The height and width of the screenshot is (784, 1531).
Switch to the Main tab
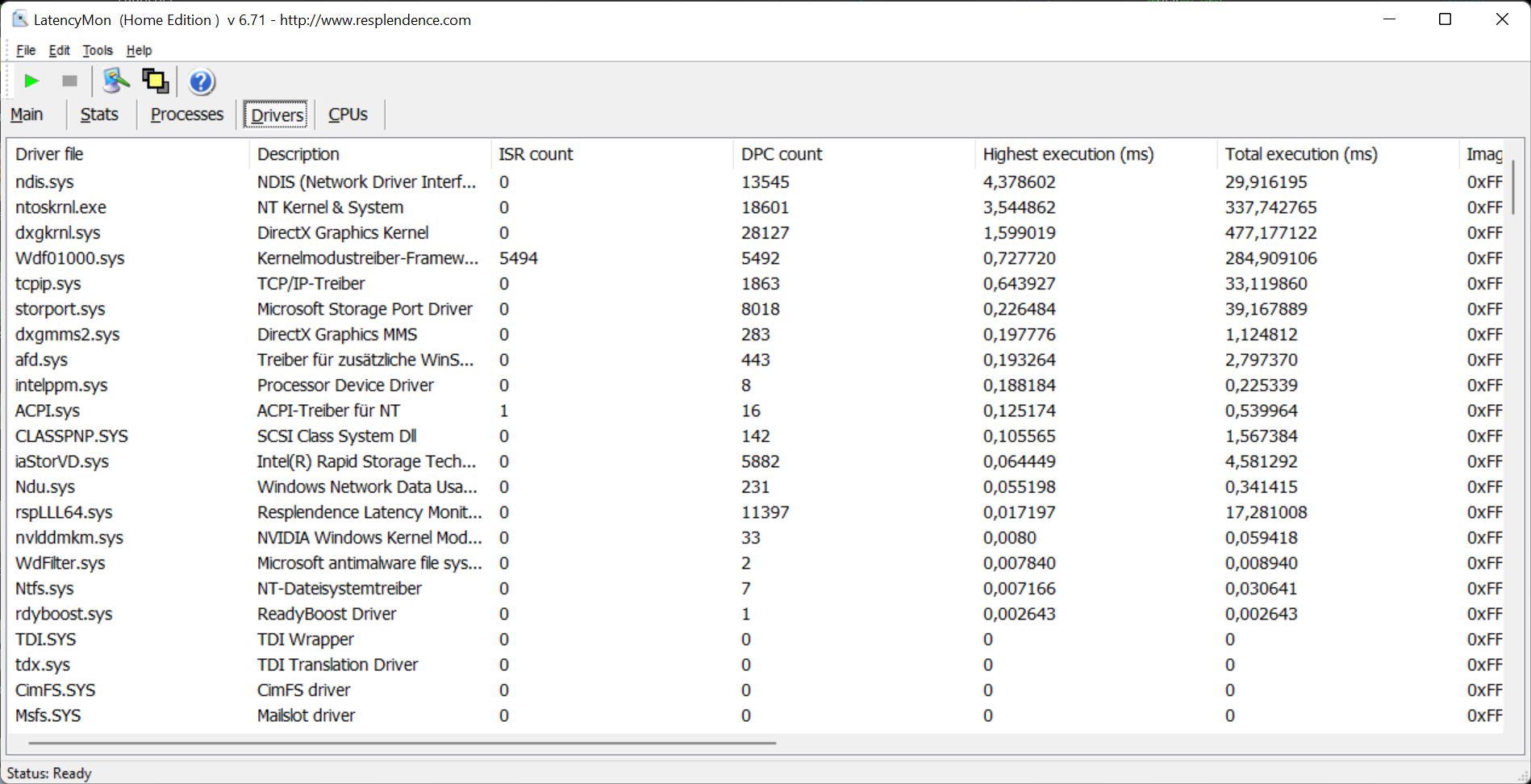(27, 115)
